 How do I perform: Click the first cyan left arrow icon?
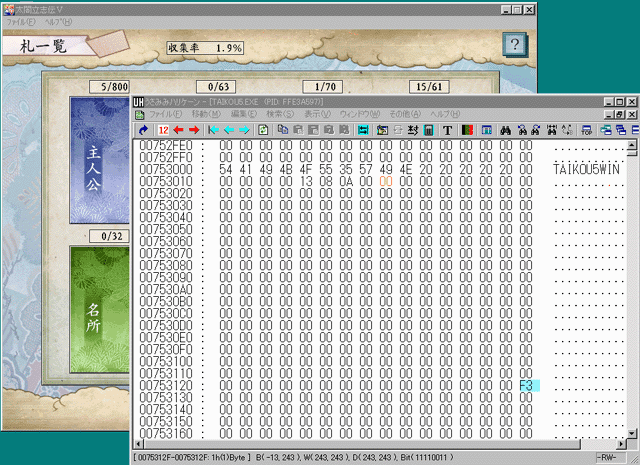click(x=212, y=130)
